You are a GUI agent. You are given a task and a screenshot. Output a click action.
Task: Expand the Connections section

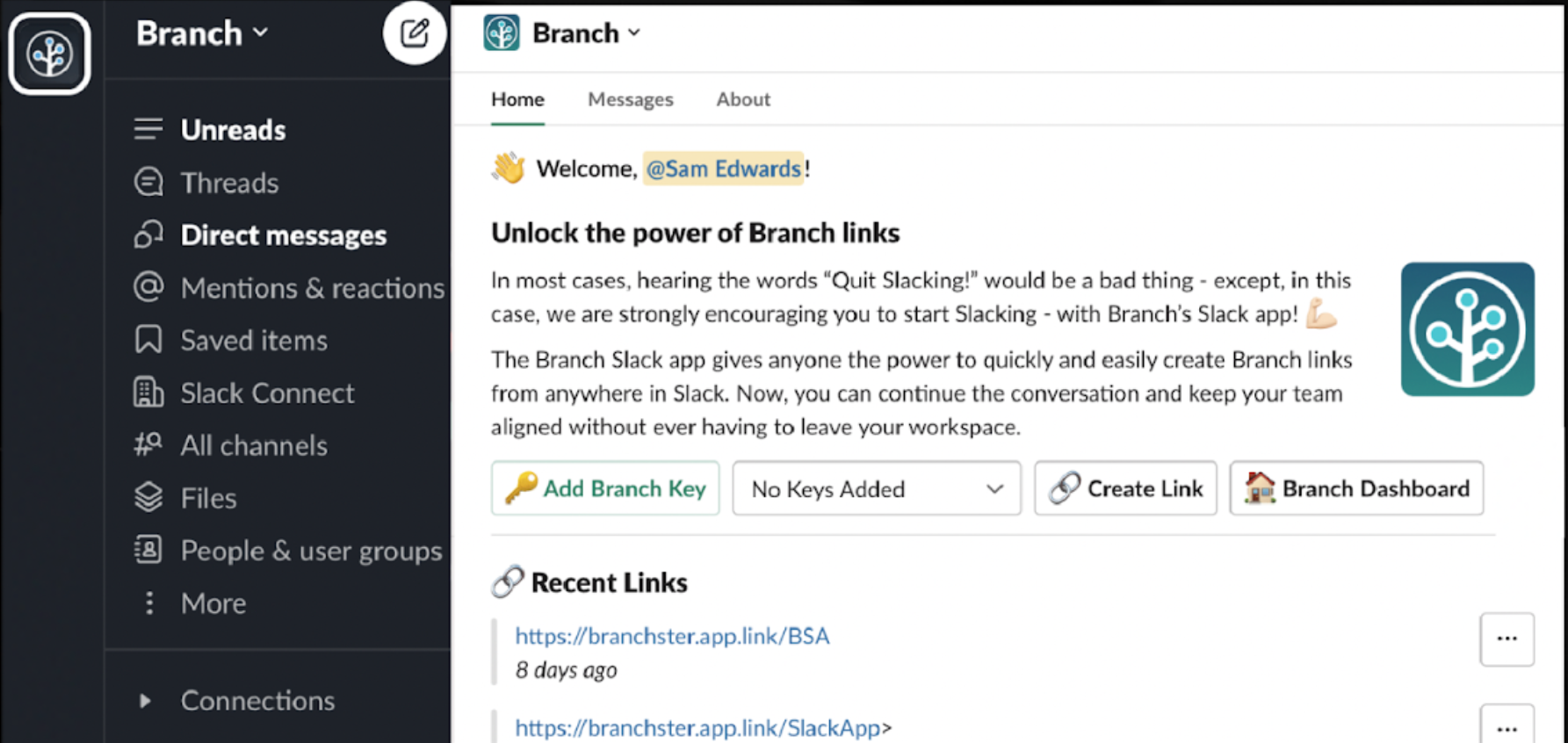tap(145, 701)
